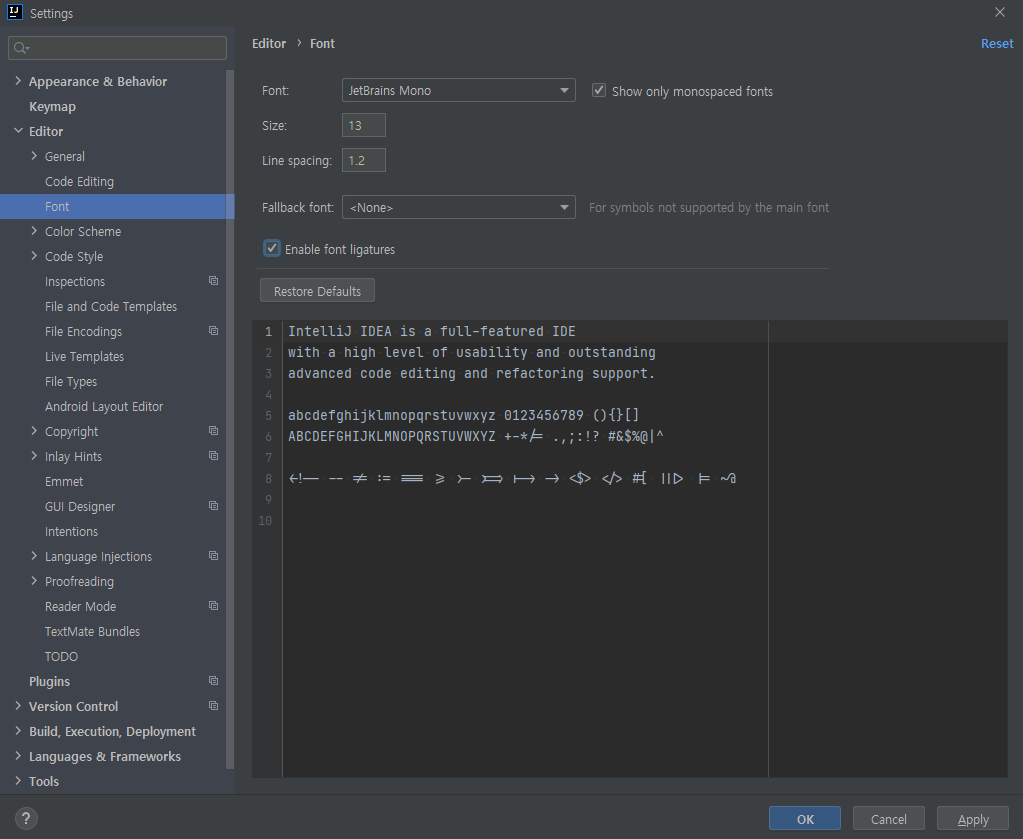The height and width of the screenshot is (839, 1023).
Task: Select Code Editing settings page
Action: pyautogui.click(x=79, y=181)
